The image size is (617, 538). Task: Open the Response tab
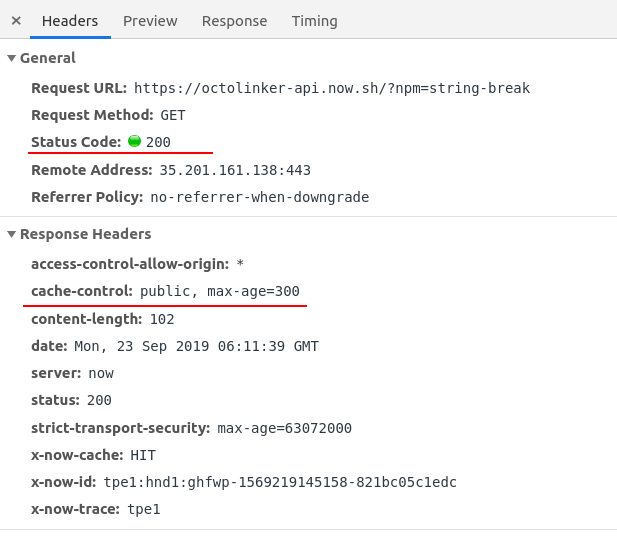click(x=234, y=20)
